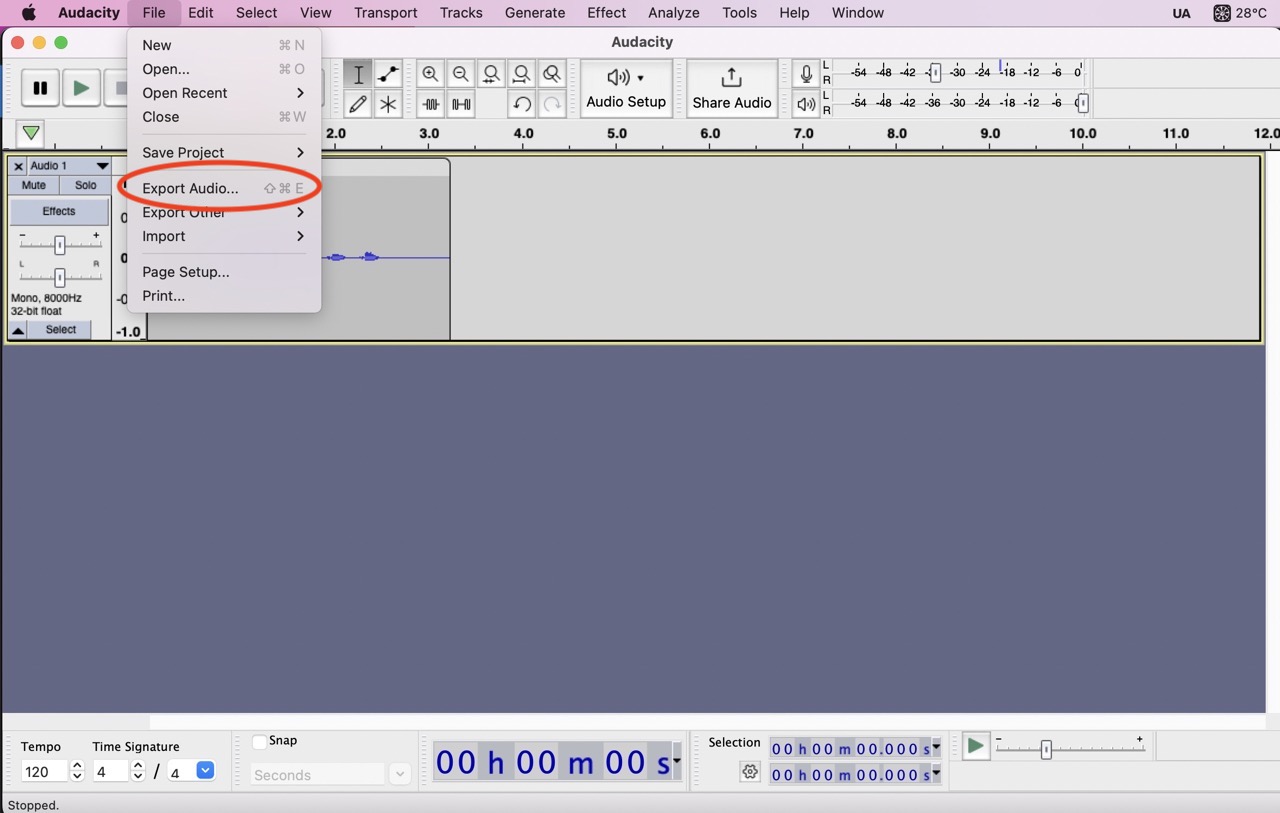Select the Envelope tool
1280x813 pixels.
388,75
